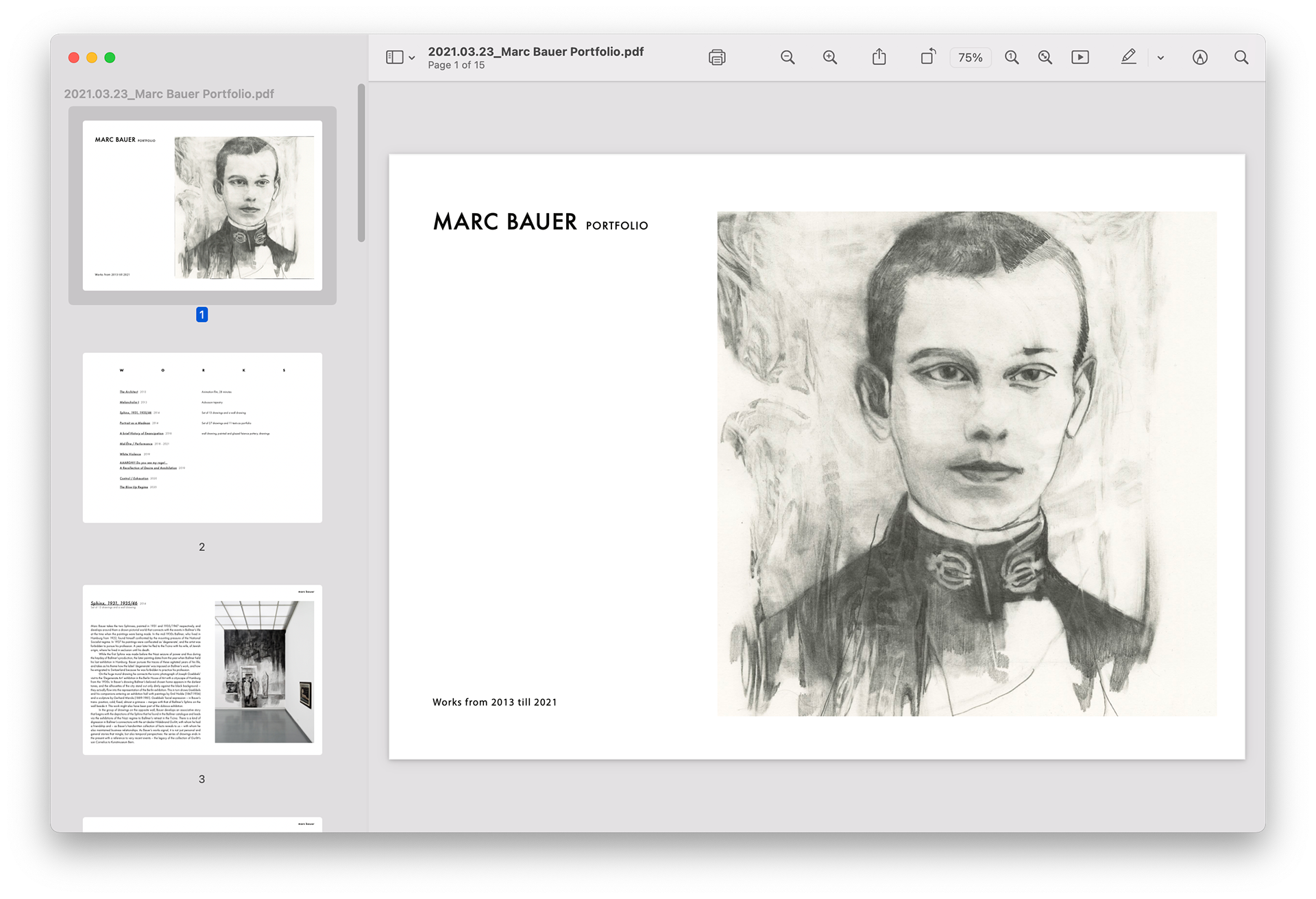This screenshot has height=899, width=1316.
Task: Click the sidebar vertical scrollbar
Action: (361, 163)
